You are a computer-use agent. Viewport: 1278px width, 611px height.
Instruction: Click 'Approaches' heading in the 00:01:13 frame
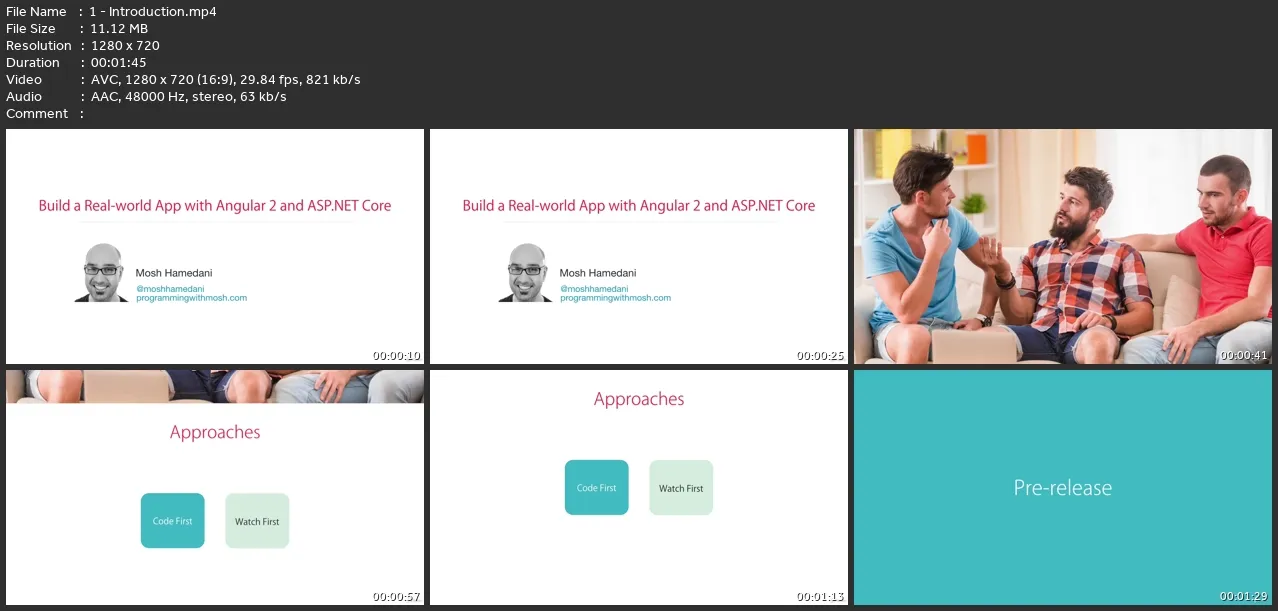[x=639, y=400]
